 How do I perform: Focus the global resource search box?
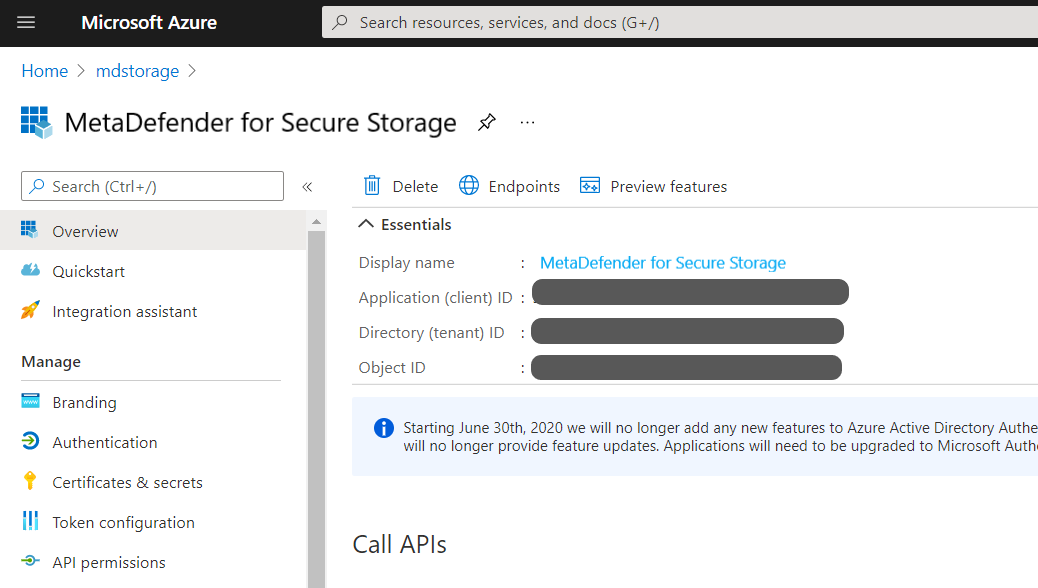(680, 23)
